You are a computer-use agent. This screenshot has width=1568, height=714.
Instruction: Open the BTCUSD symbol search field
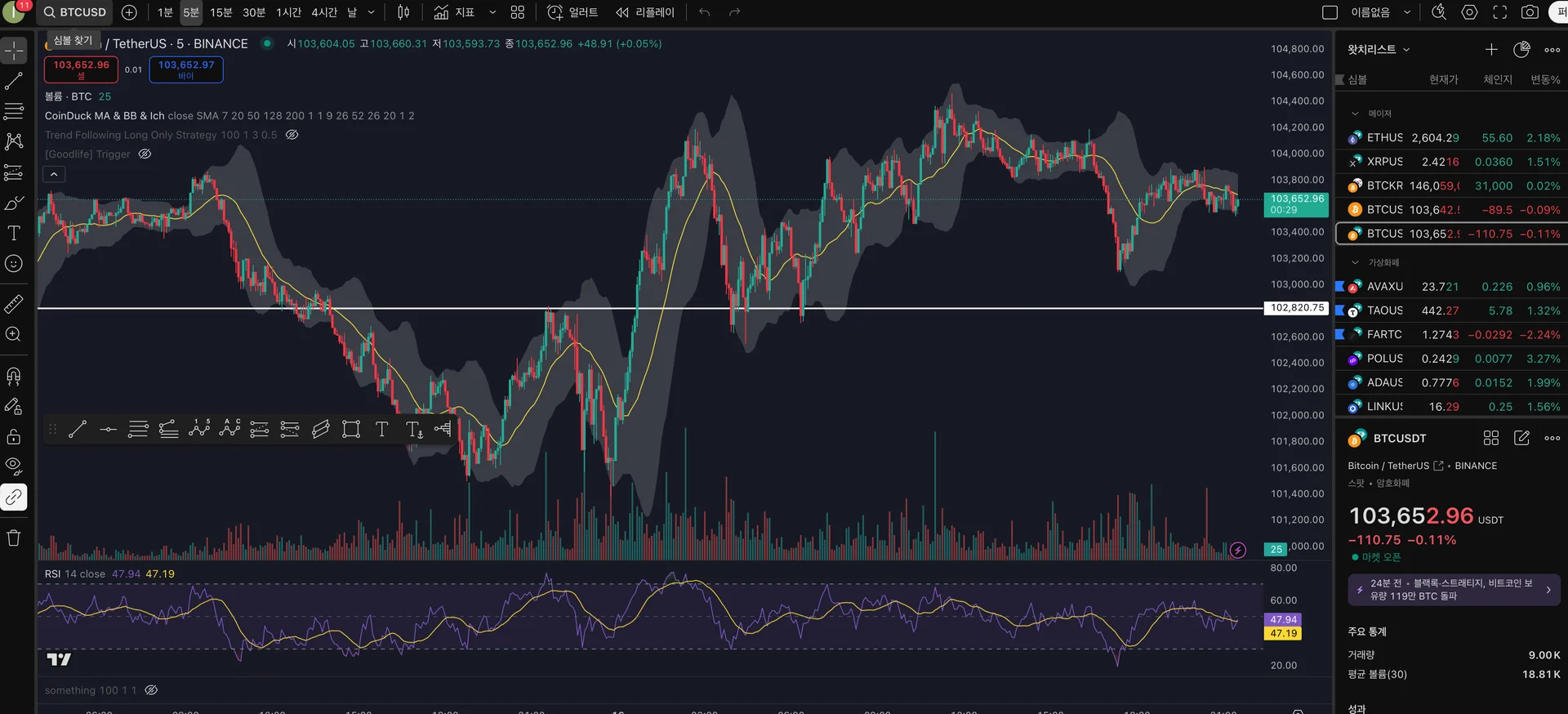point(74,12)
